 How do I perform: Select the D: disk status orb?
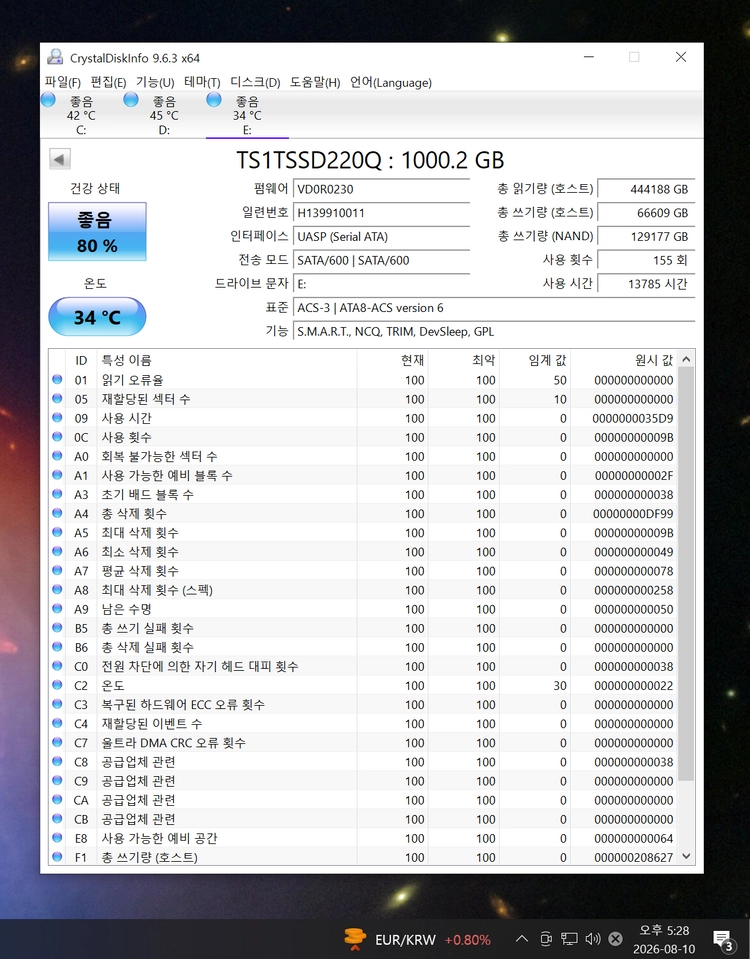click(x=131, y=100)
